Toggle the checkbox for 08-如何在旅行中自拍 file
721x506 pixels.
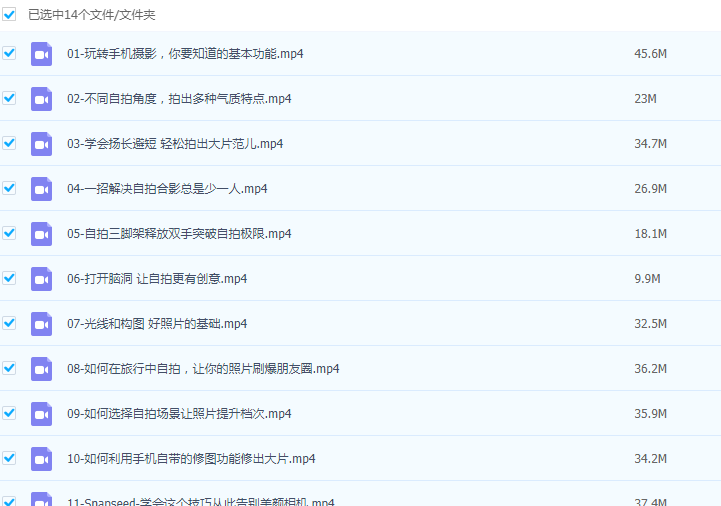(9, 368)
